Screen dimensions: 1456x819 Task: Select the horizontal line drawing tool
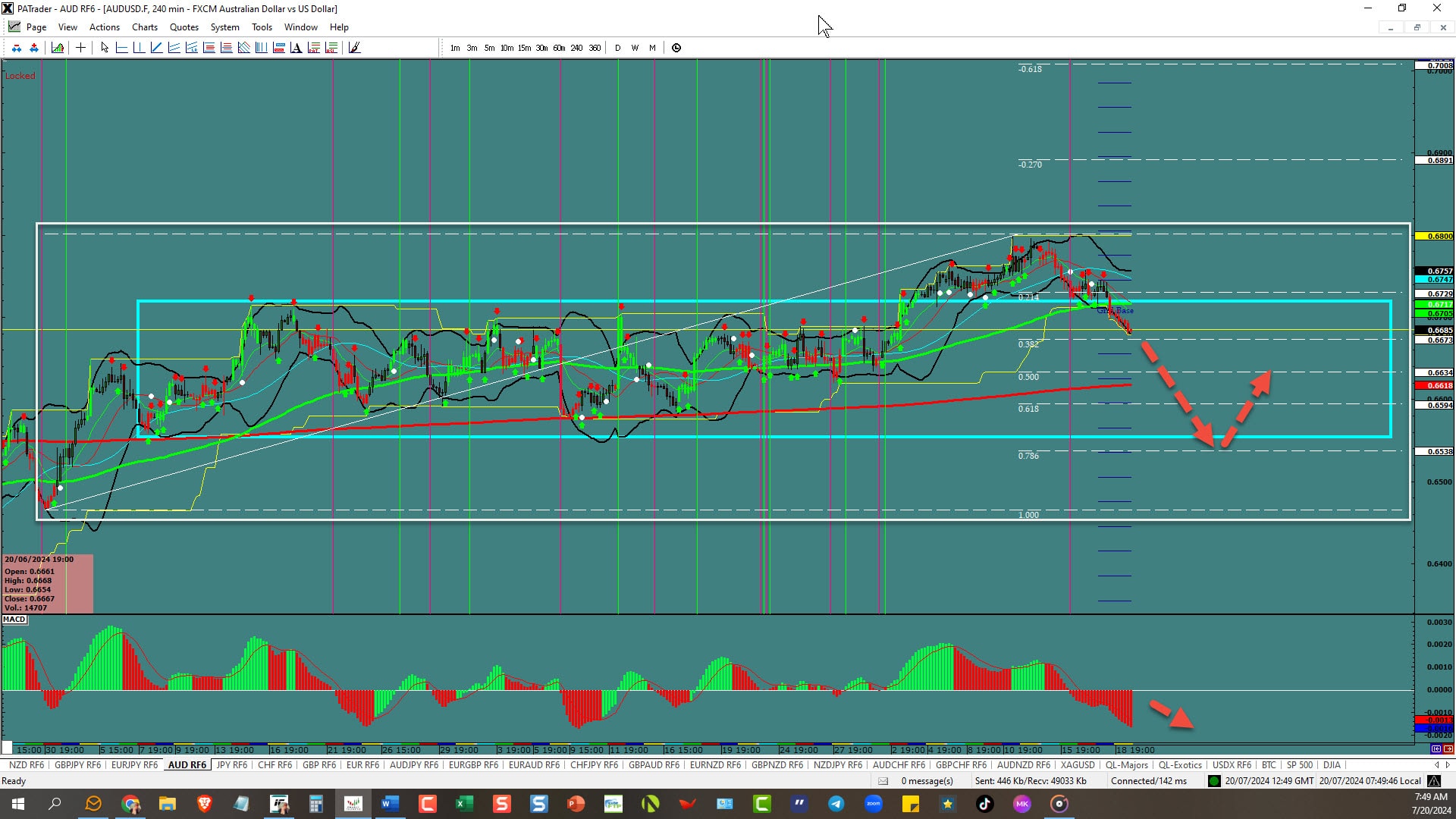pyautogui.click(x=121, y=48)
